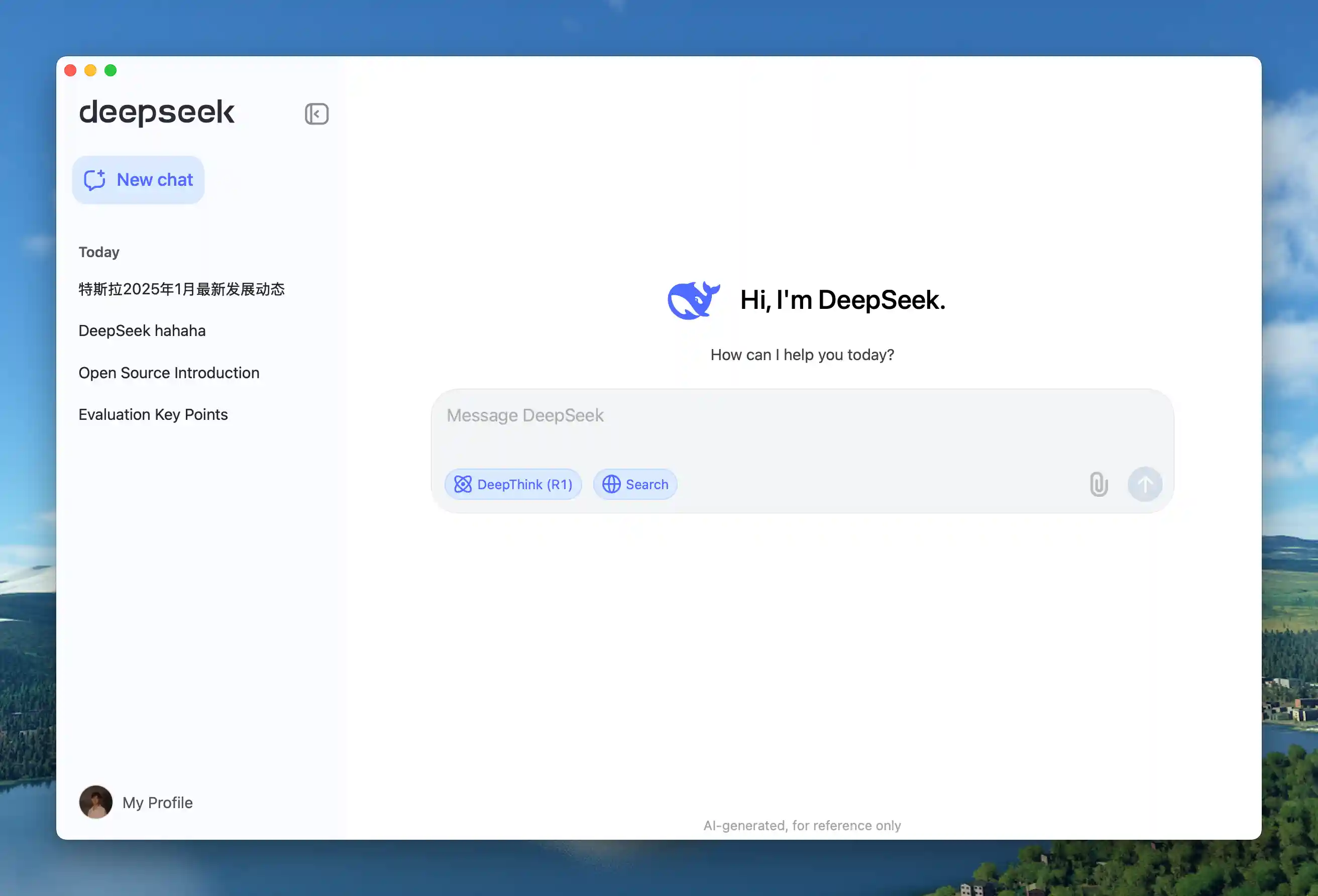
Task: Toggle the Search web option
Action: pos(634,484)
